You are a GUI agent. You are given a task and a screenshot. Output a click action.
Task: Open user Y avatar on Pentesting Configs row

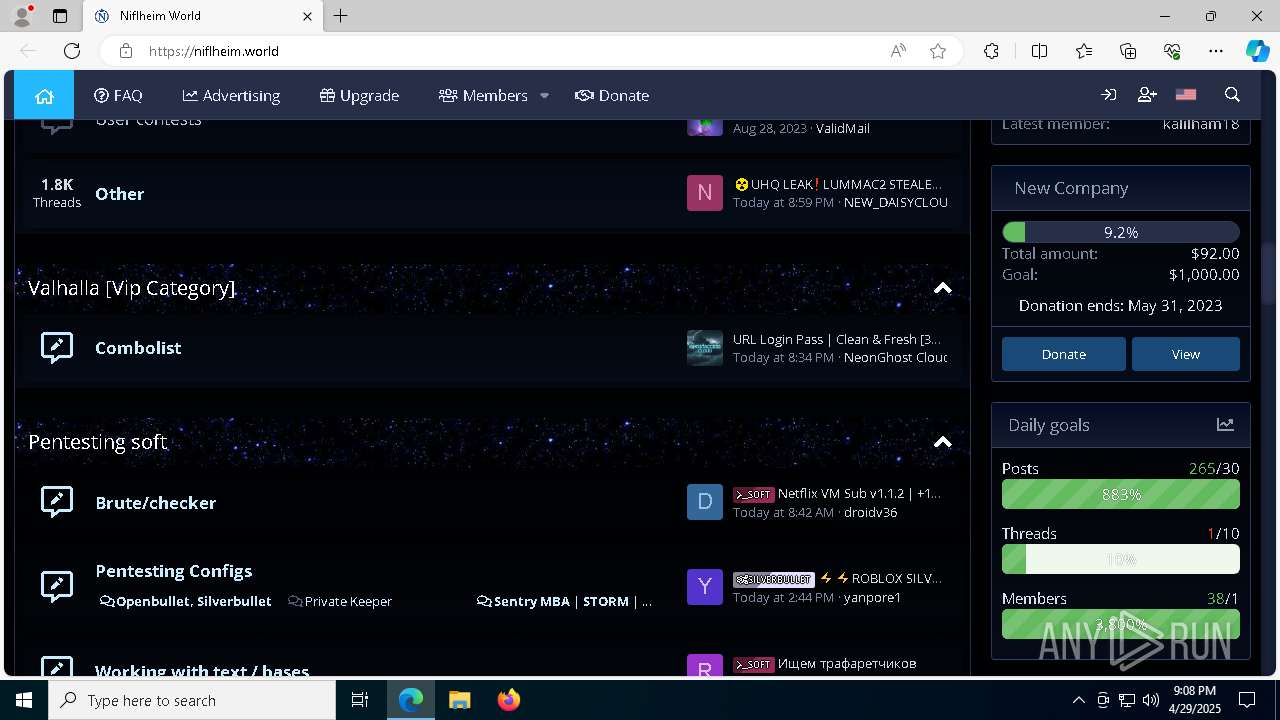pyautogui.click(x=705, y=587)
